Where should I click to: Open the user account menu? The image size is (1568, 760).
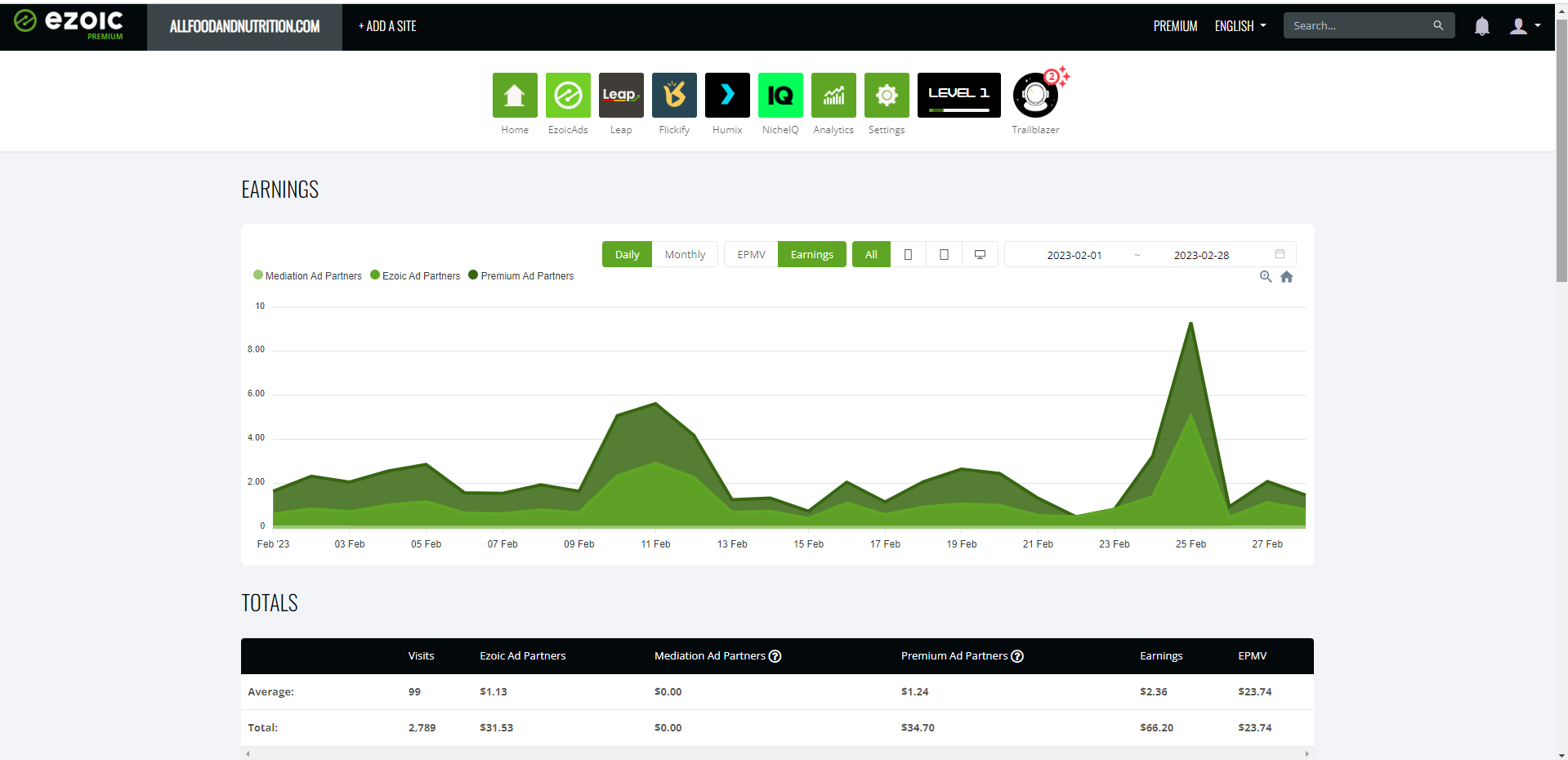pyautogui.click(x=1525, y=26)
